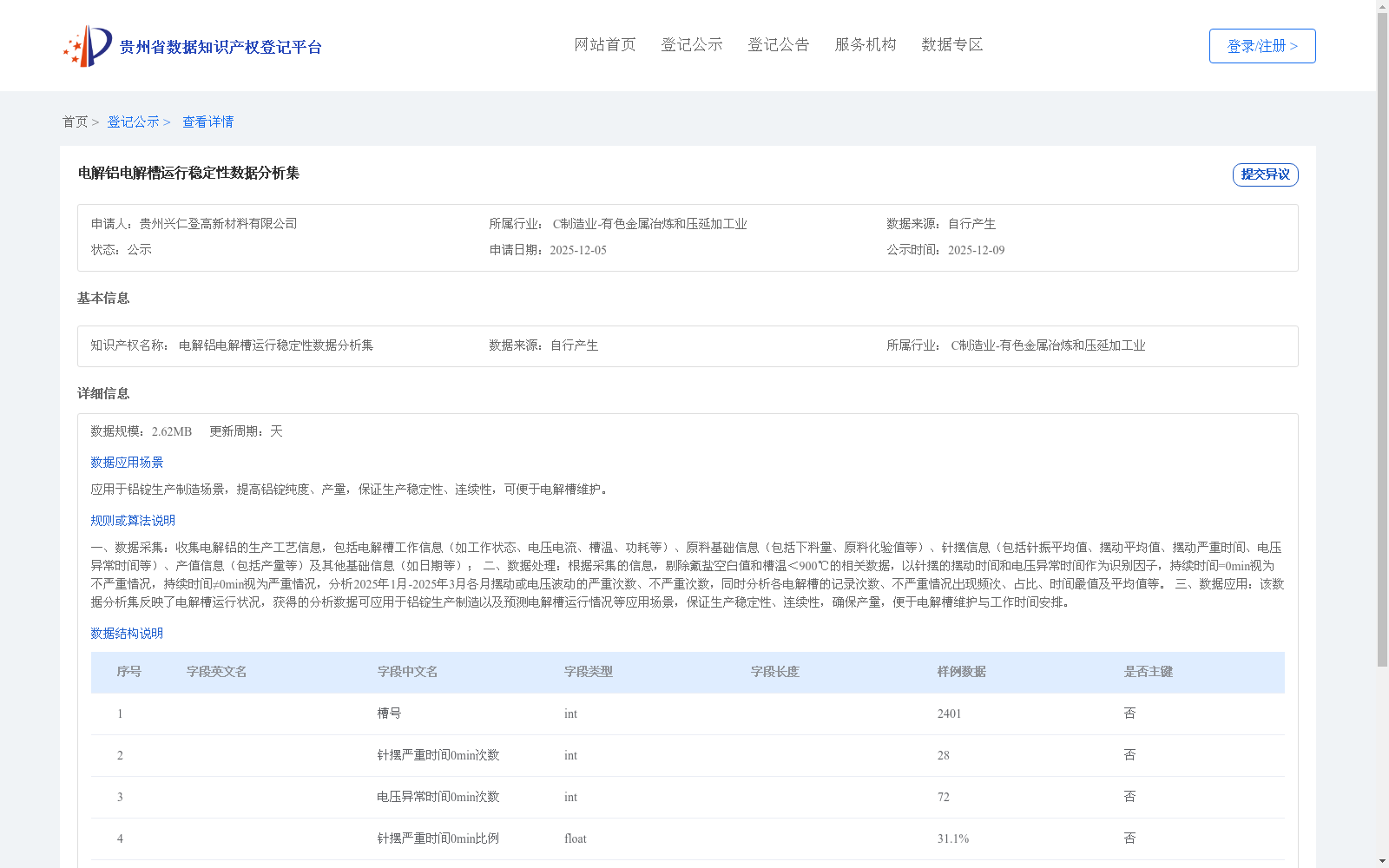
Task: Click the 电压异常时间0min次数 cell
Action: click(438, 797)
